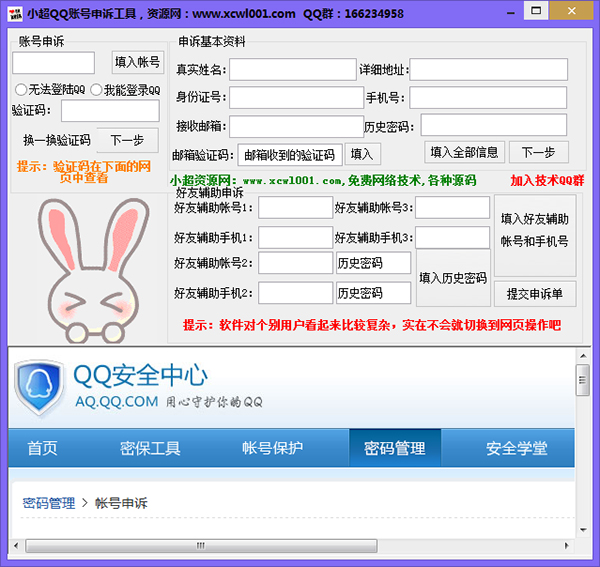Image resolution: width=600 pixels, height=567 pixels.
Task: Click 换一换验证码 to refresh the captcha
Action: (57, 140)
